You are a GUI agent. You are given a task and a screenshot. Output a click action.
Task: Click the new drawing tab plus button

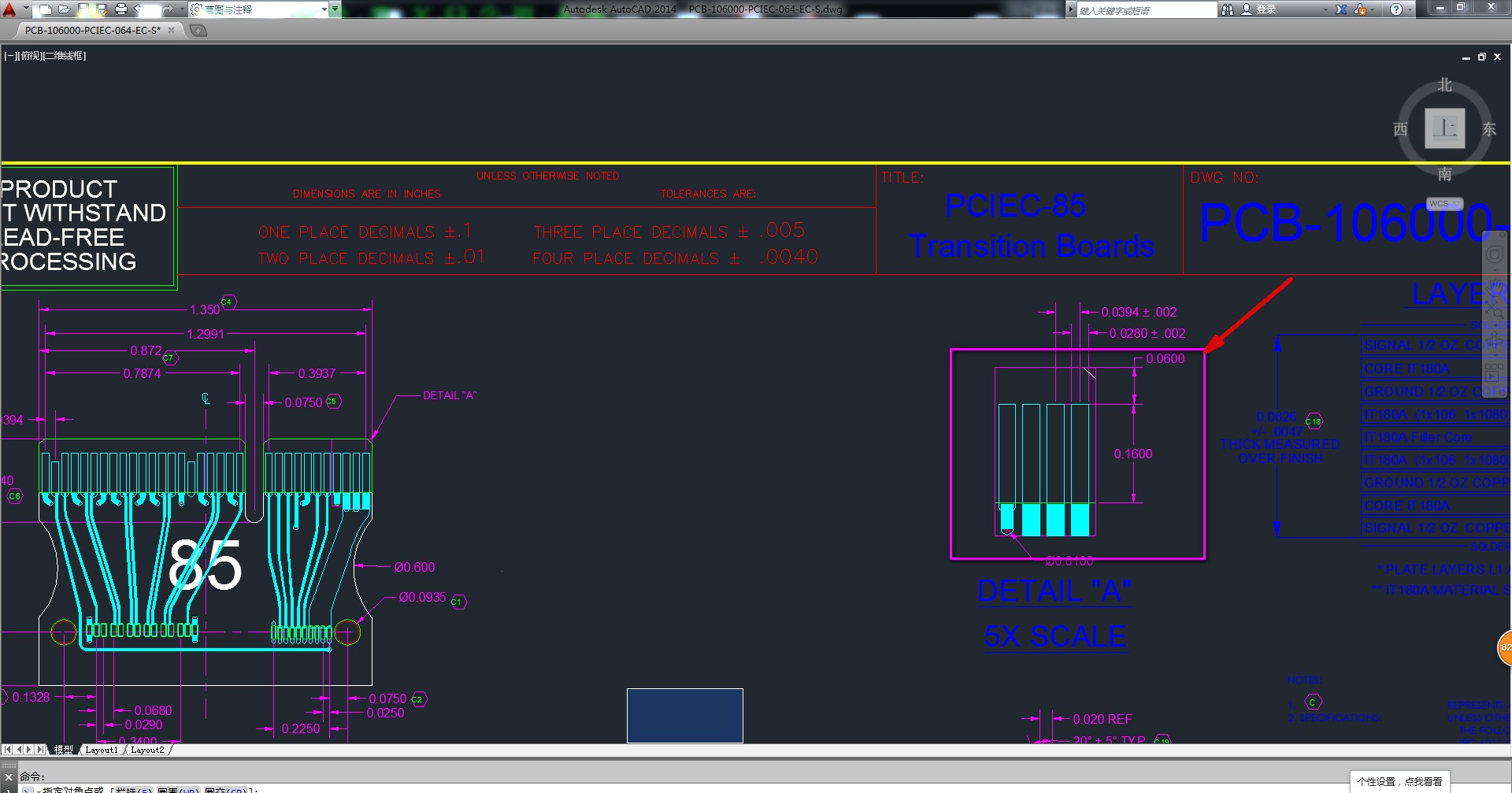(198, 30)
